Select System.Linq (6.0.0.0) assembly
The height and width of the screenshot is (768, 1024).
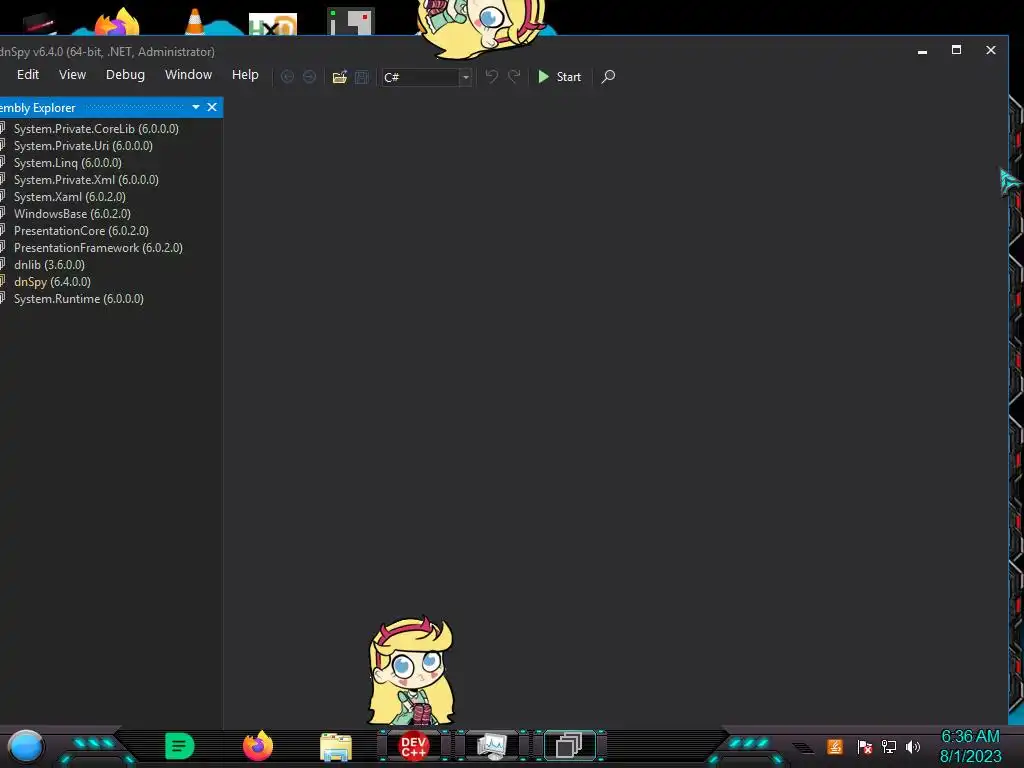(x=67, y=163)
